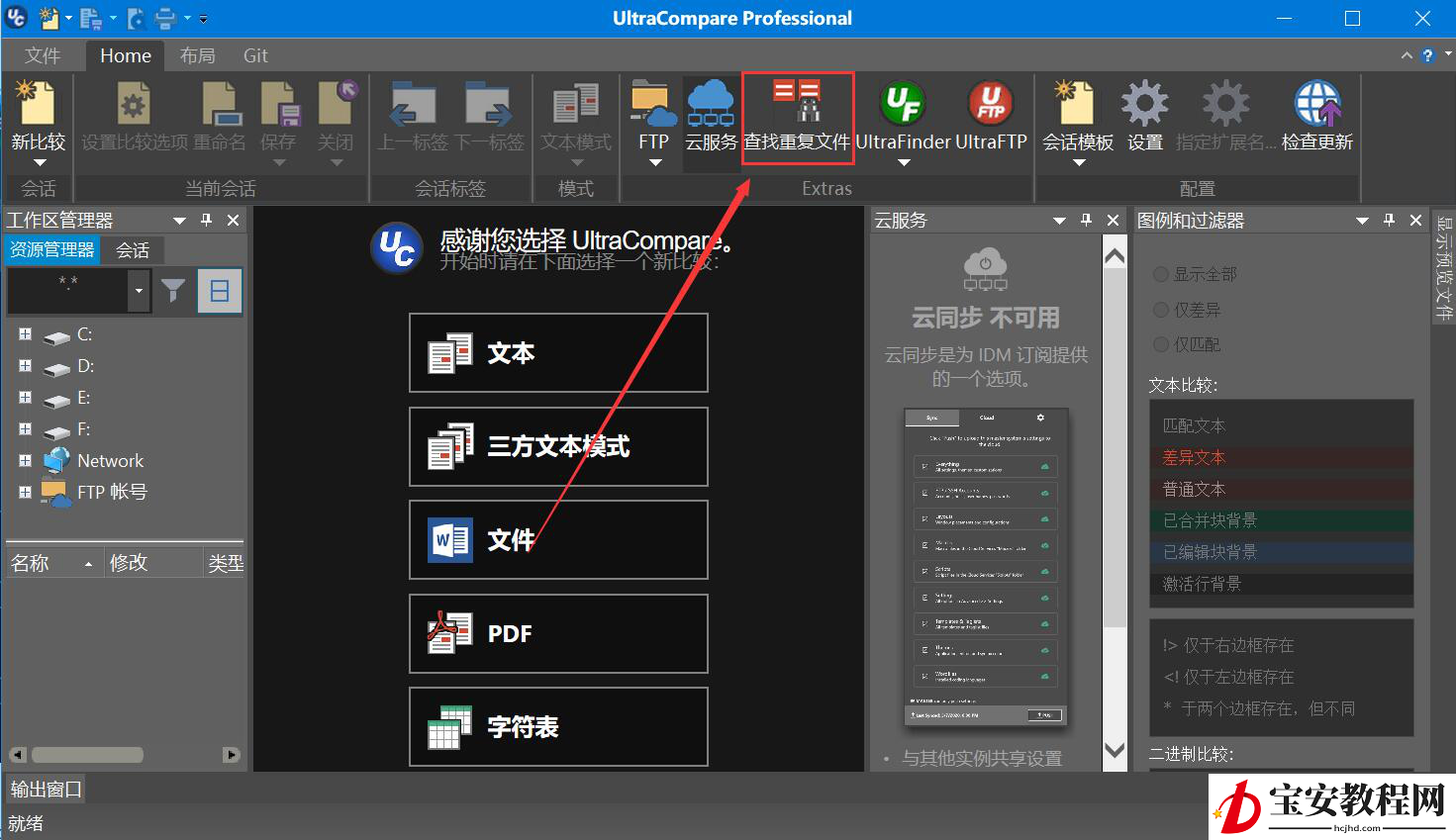Click 检查更新 check for updates
The width and height of the screenshot is (1456, 840).
[1317, 116]
